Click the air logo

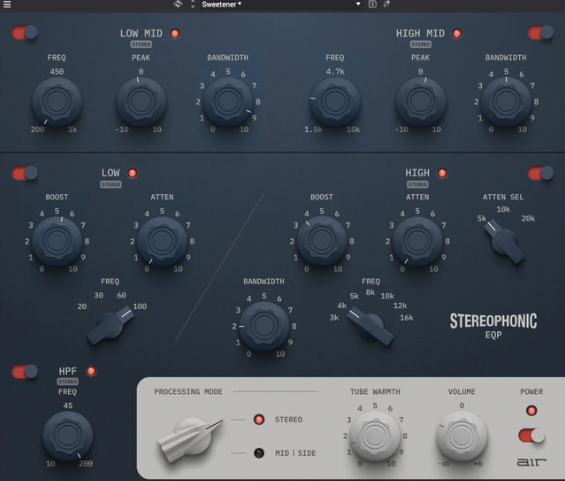pyautogui.click(x=531, y=462)
